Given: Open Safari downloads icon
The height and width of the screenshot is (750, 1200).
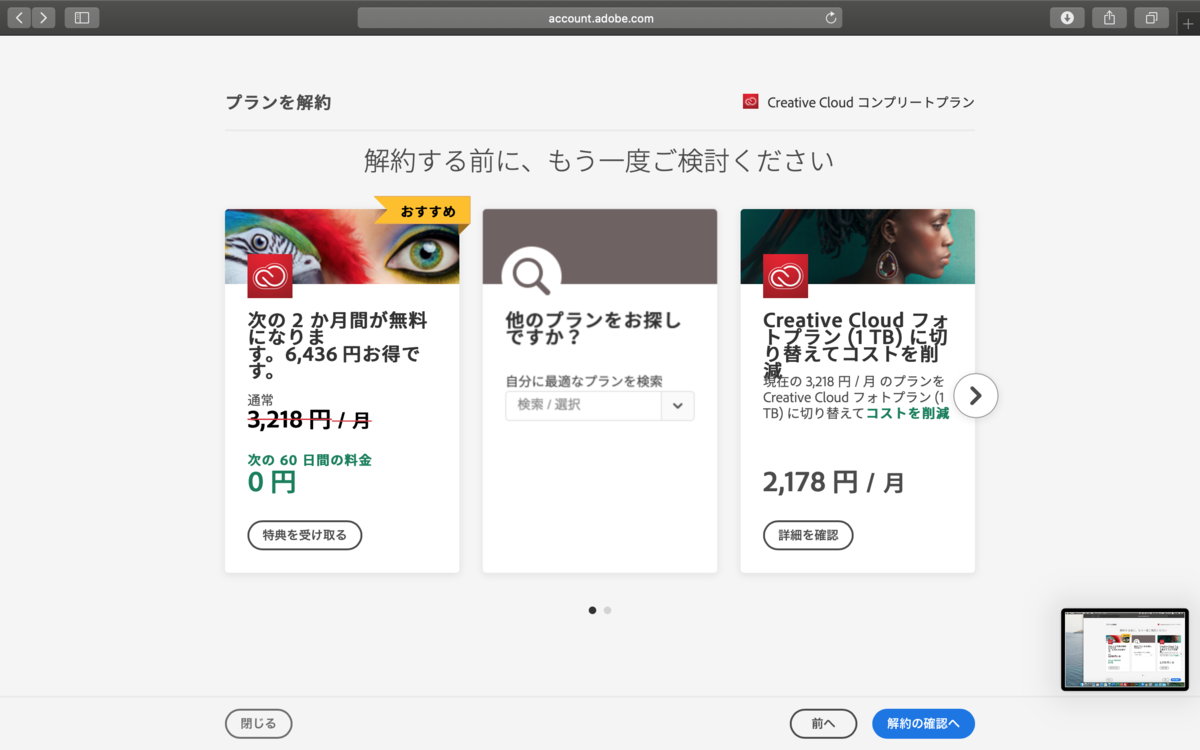Looking at the screenshot, I should [1067, 17].
